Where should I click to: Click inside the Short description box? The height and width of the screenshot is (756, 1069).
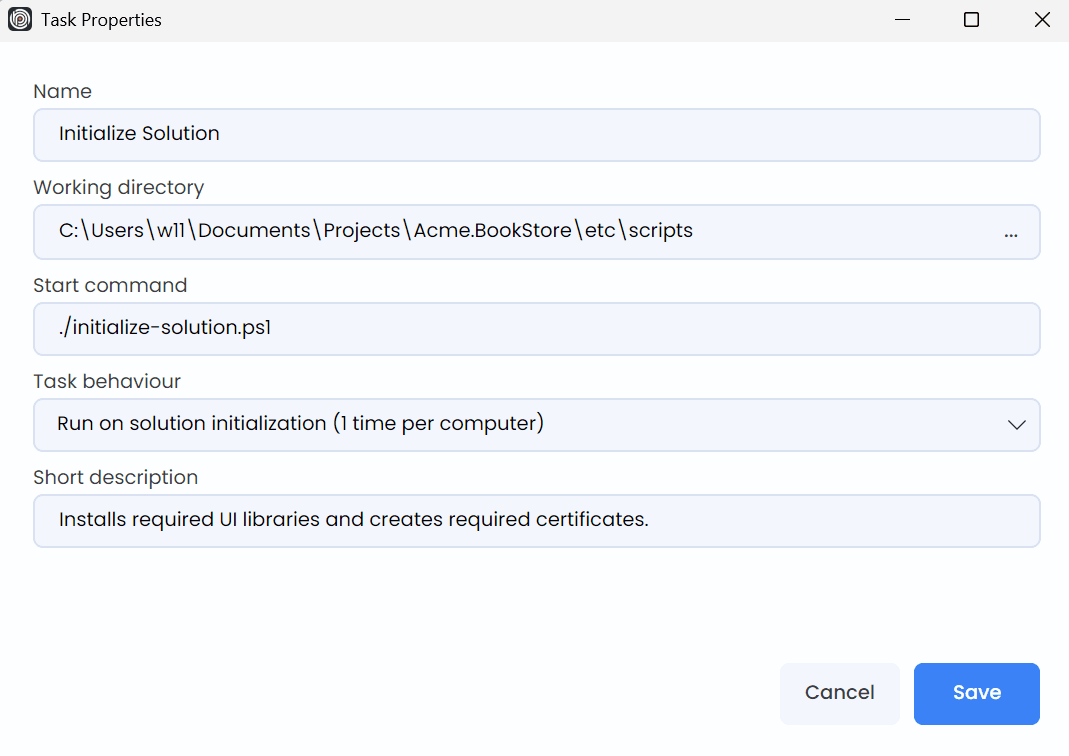point(536,520)
